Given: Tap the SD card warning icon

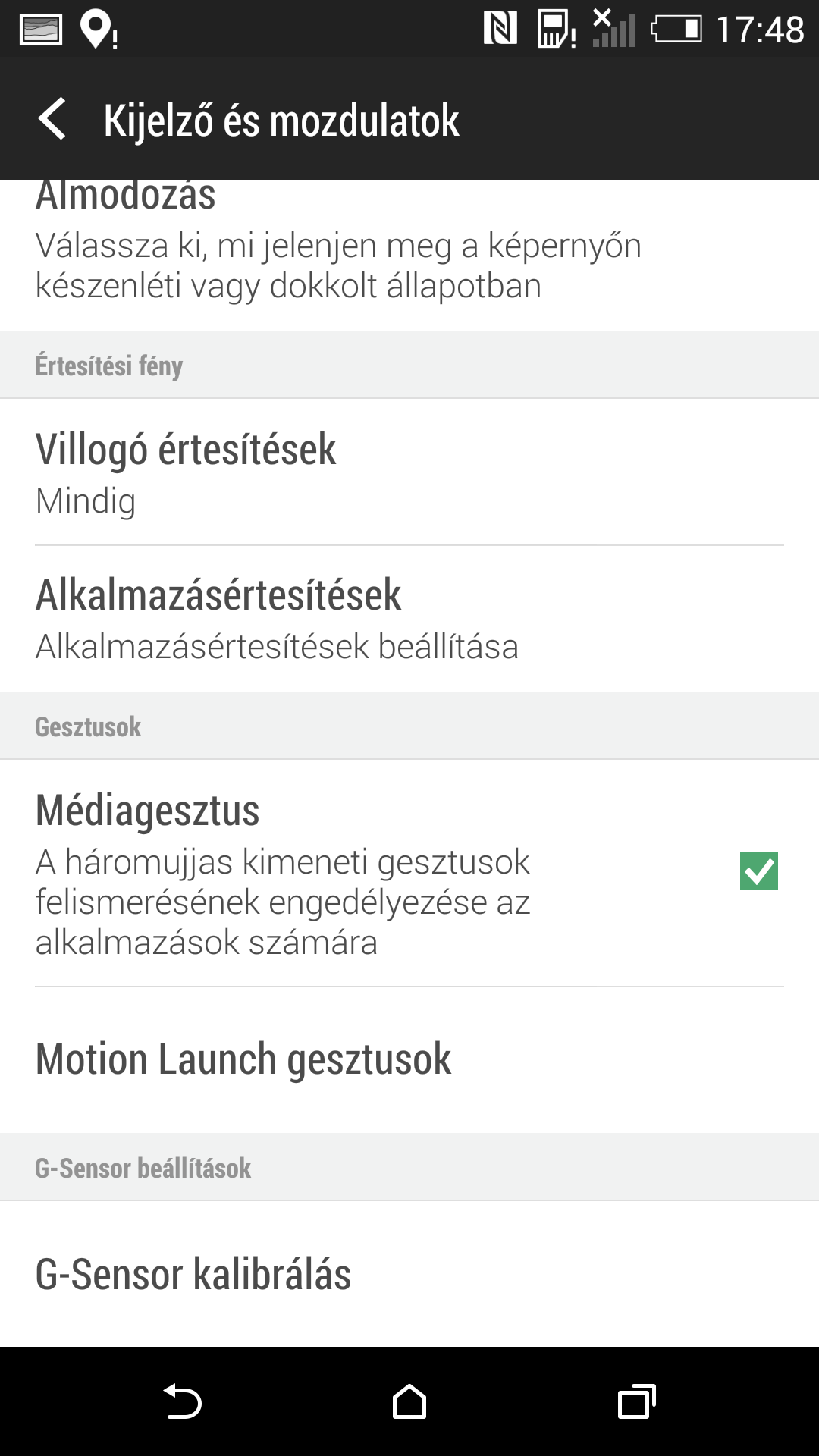Looking at the screenshot, I should [557, 30].
